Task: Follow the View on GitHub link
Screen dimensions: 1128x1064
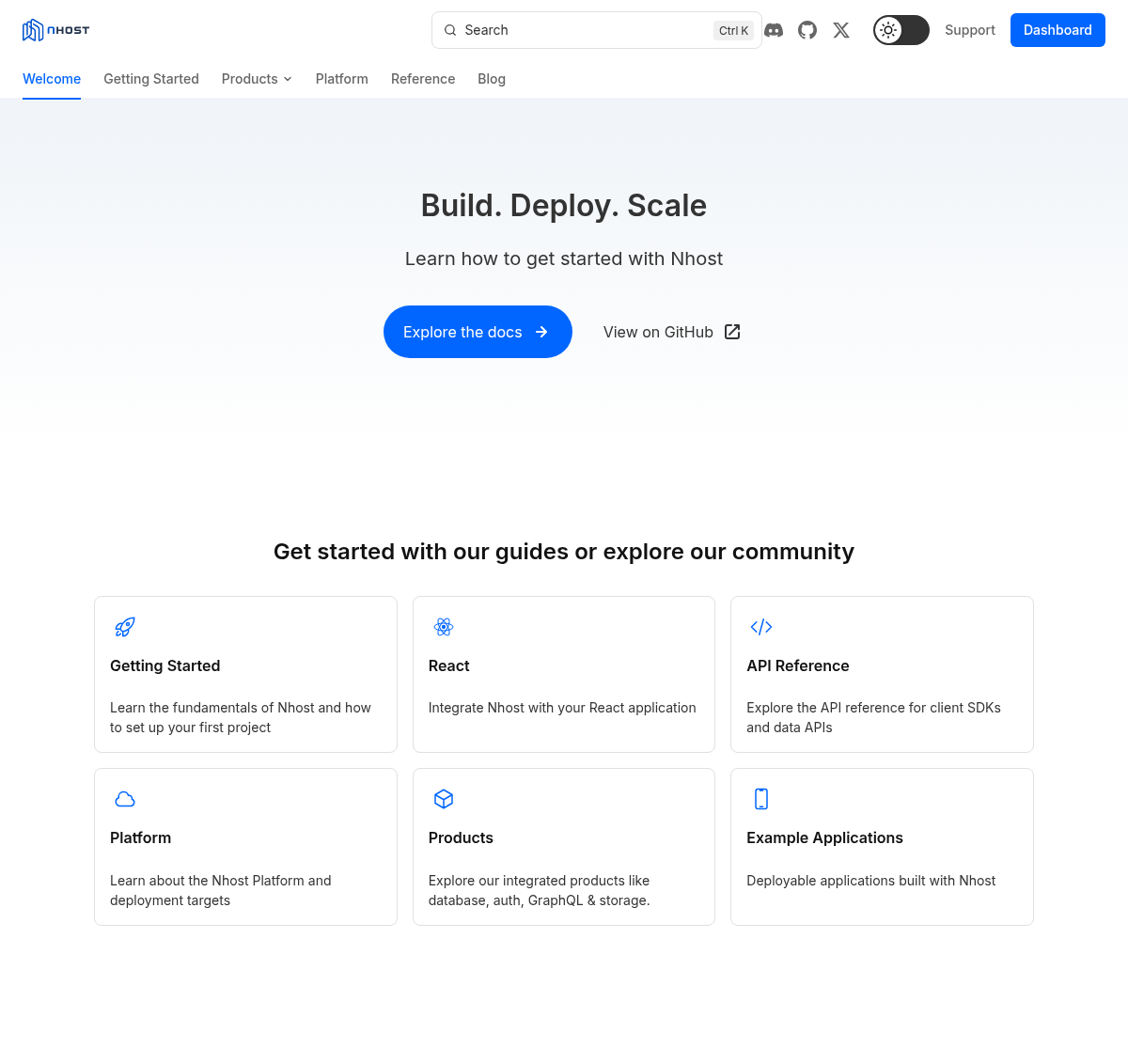Action: pyautogui.click(x=672, y=332)
